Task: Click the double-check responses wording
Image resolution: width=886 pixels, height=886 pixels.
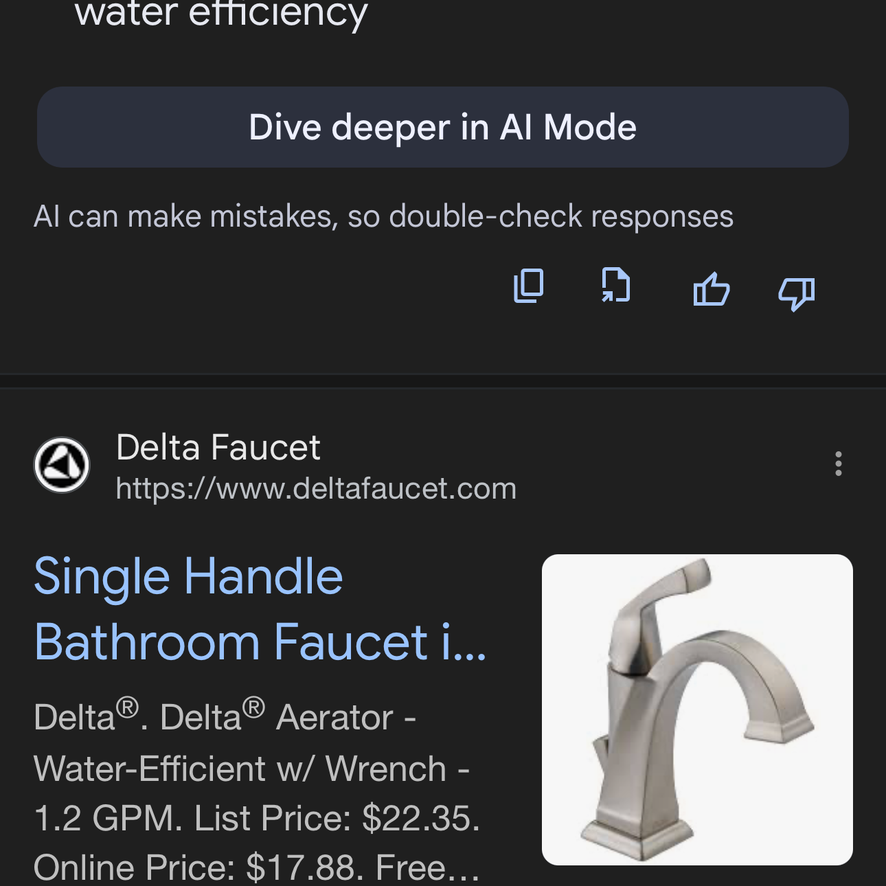Action: tap(561, 216)
